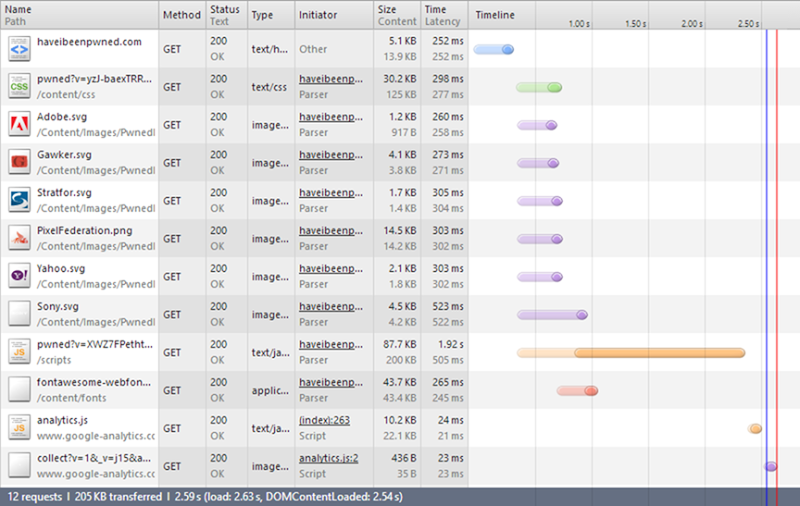Click the blue timeline bar for haveibeenpwned.com
Viewport: 800px width, 506px height.
click(x=493, y=49)
